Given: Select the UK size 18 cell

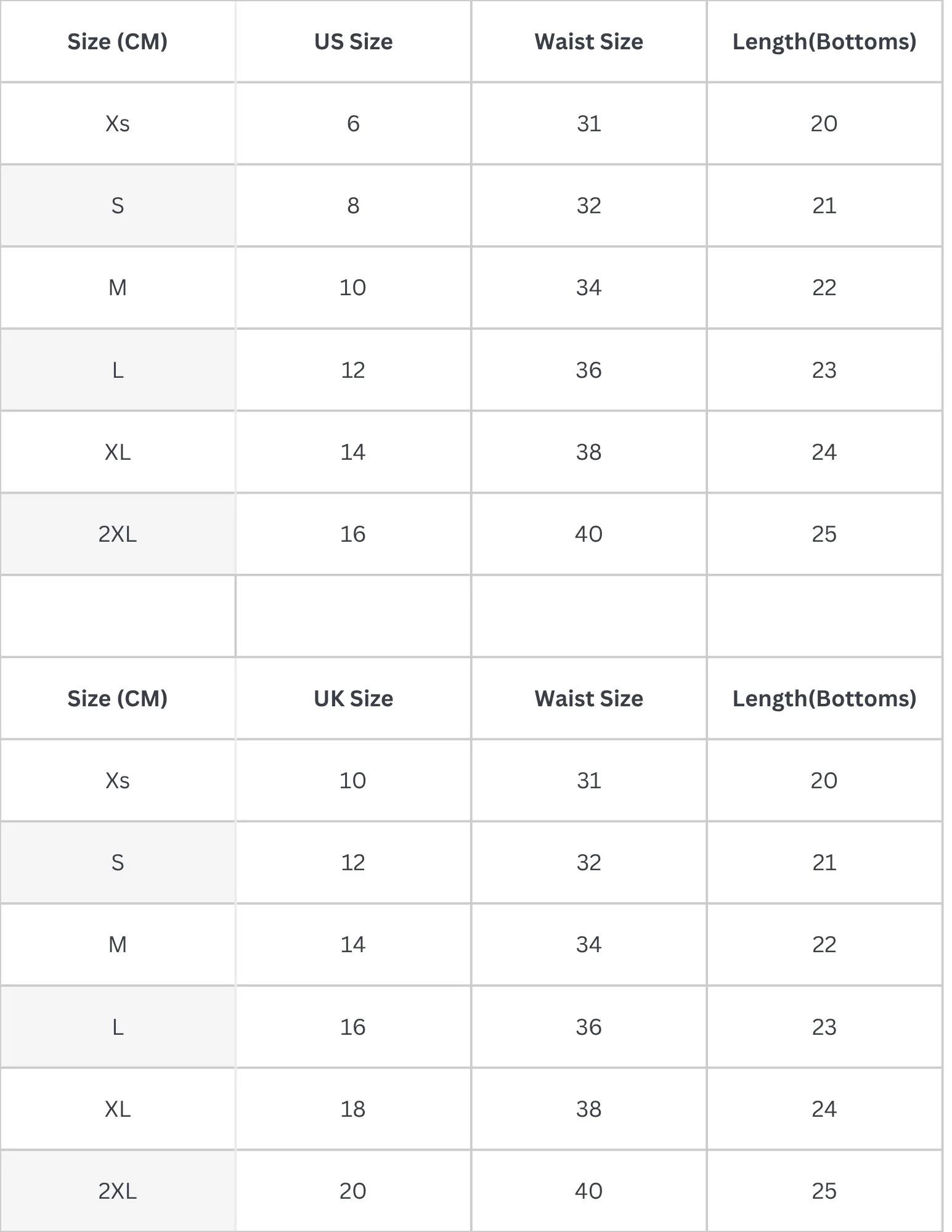Looking at the screenshot, I should 353,1109.
